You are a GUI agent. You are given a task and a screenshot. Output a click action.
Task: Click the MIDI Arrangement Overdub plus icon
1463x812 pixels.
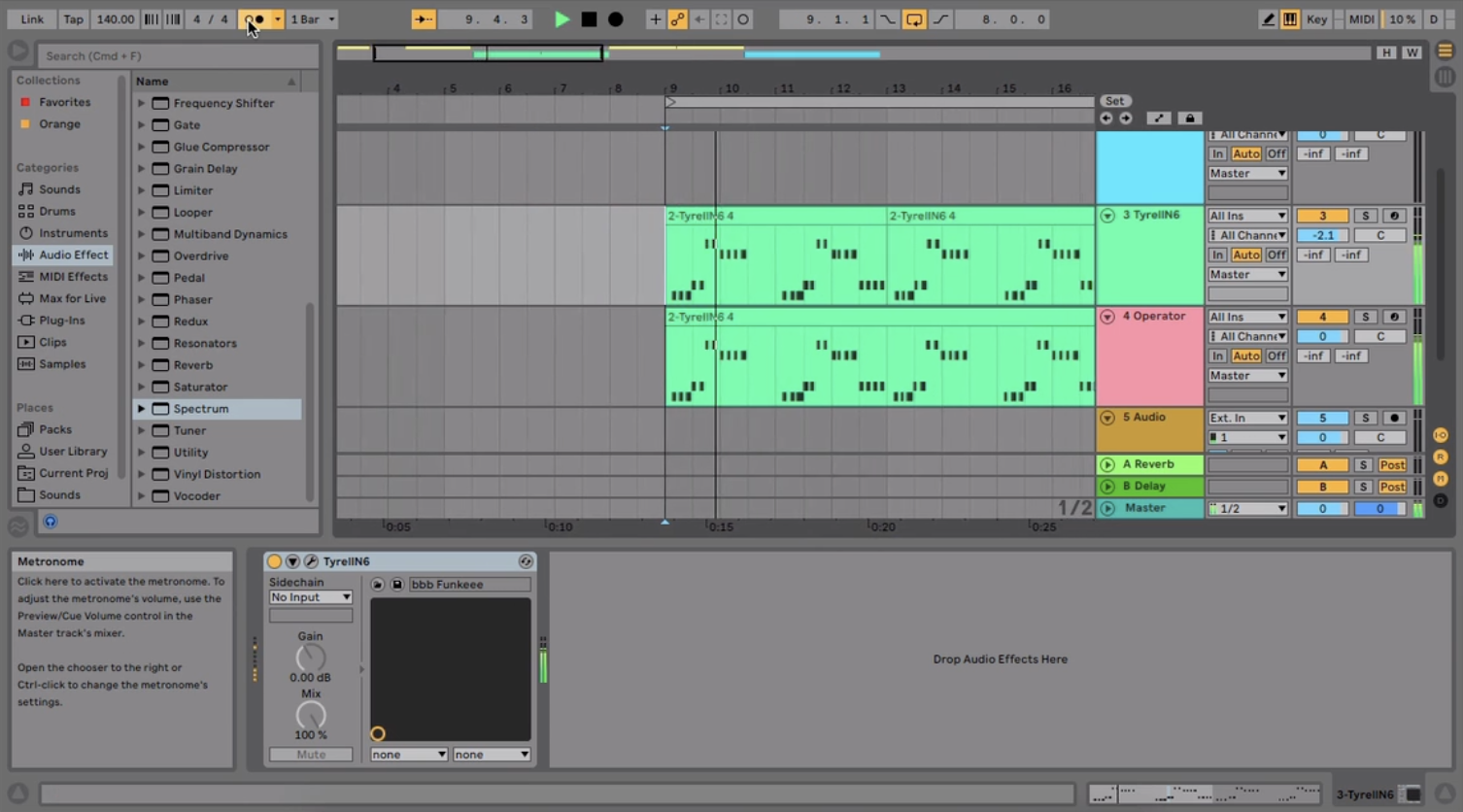(655, 19)
